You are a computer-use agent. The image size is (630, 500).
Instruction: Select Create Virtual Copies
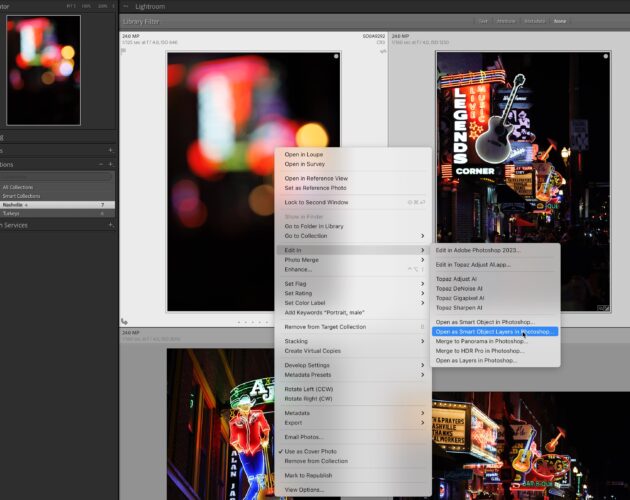[313, 351]
